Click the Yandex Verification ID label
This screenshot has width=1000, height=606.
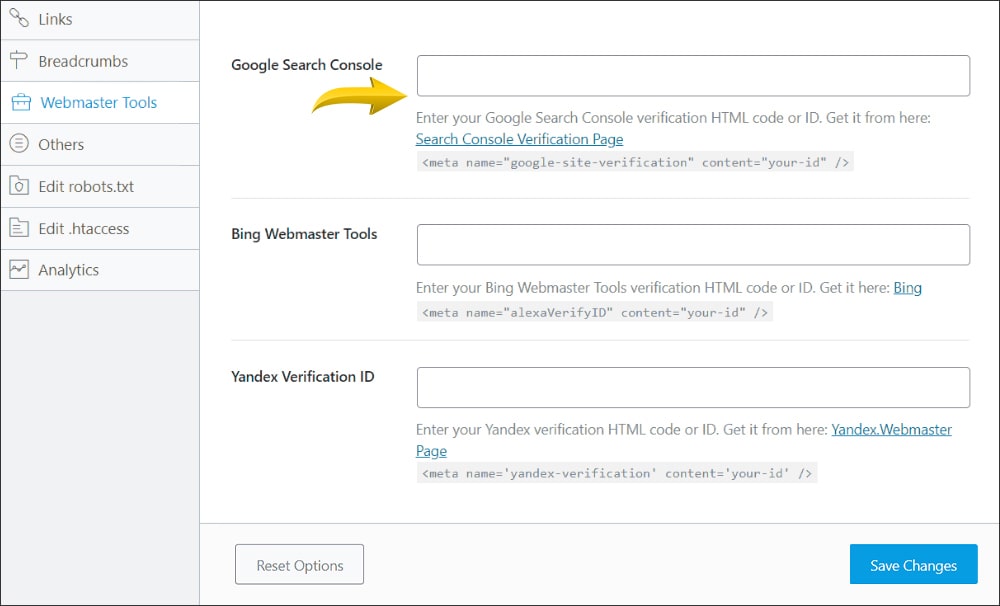tap(302, 377)
